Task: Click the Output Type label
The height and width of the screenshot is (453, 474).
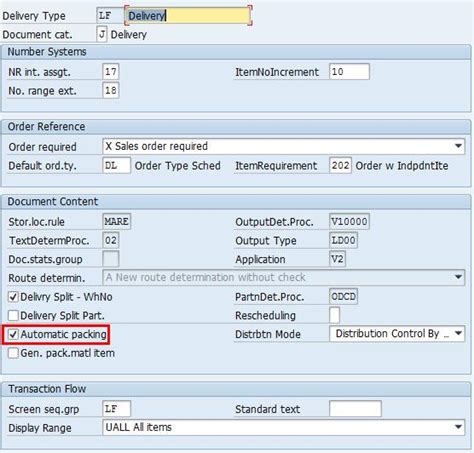Action: (x=266, y=241)
